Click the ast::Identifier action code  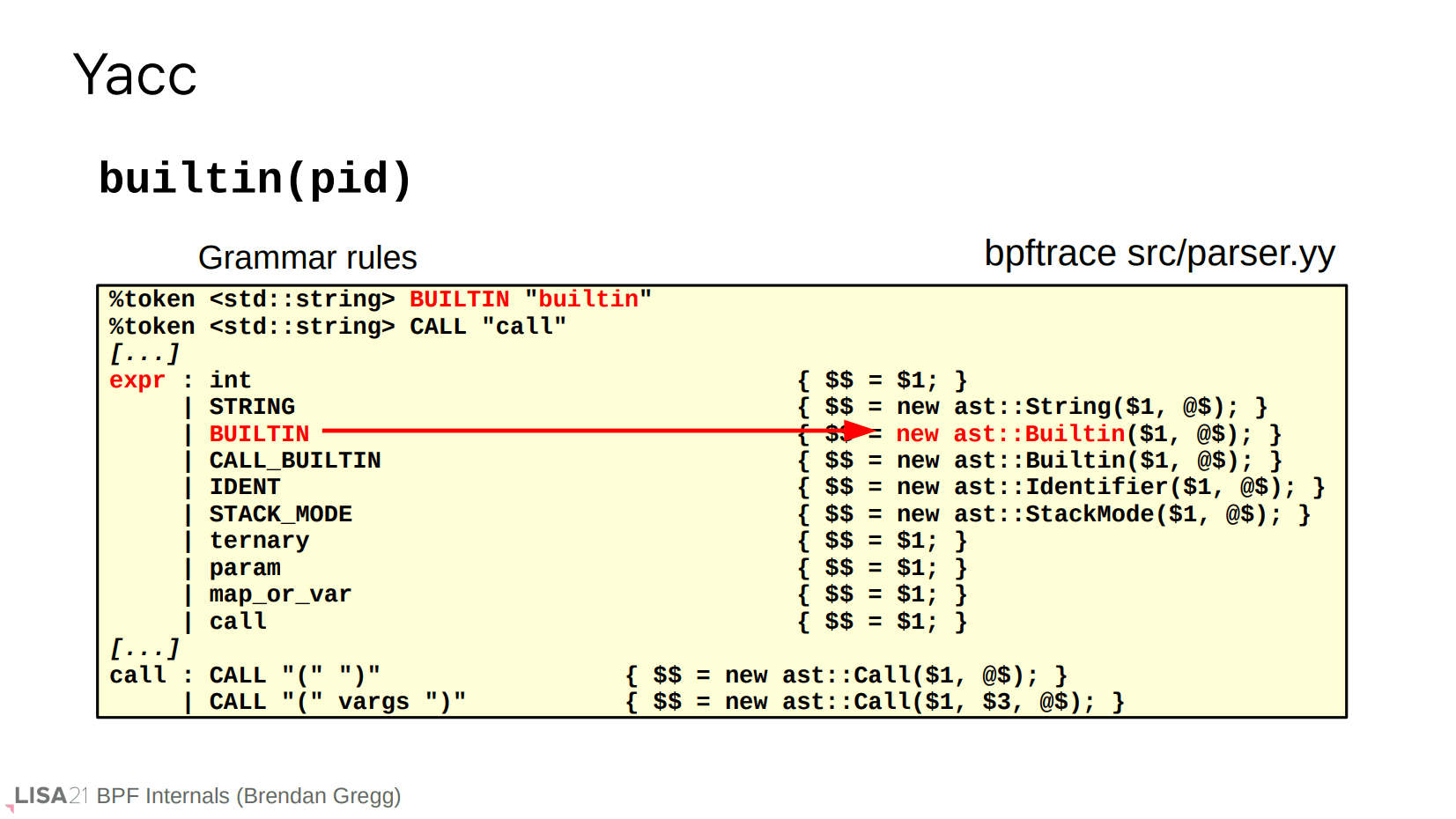tap(1061, 487)
